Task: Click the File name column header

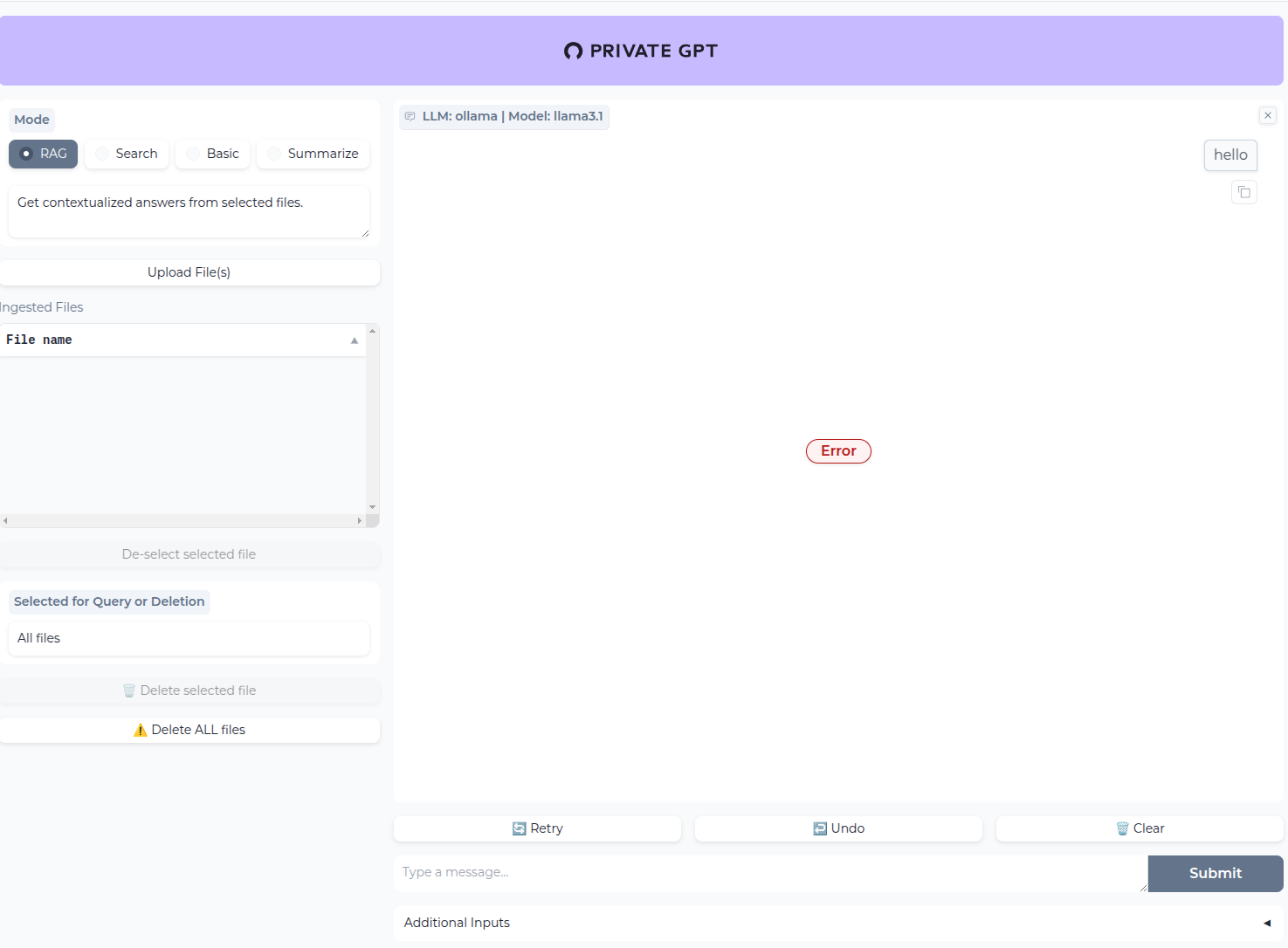Action: pyautogui.click(x=183, y=340)
